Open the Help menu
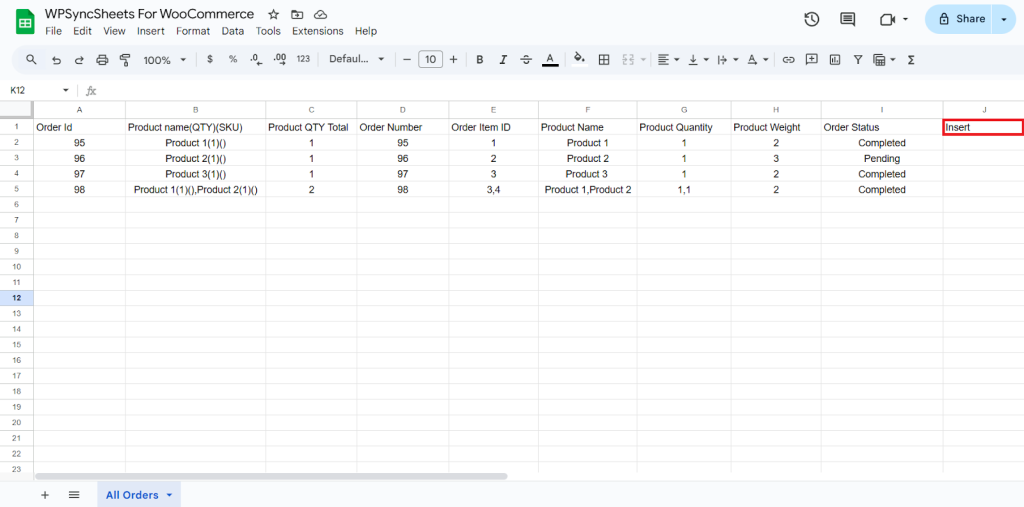 pos(366,31)
